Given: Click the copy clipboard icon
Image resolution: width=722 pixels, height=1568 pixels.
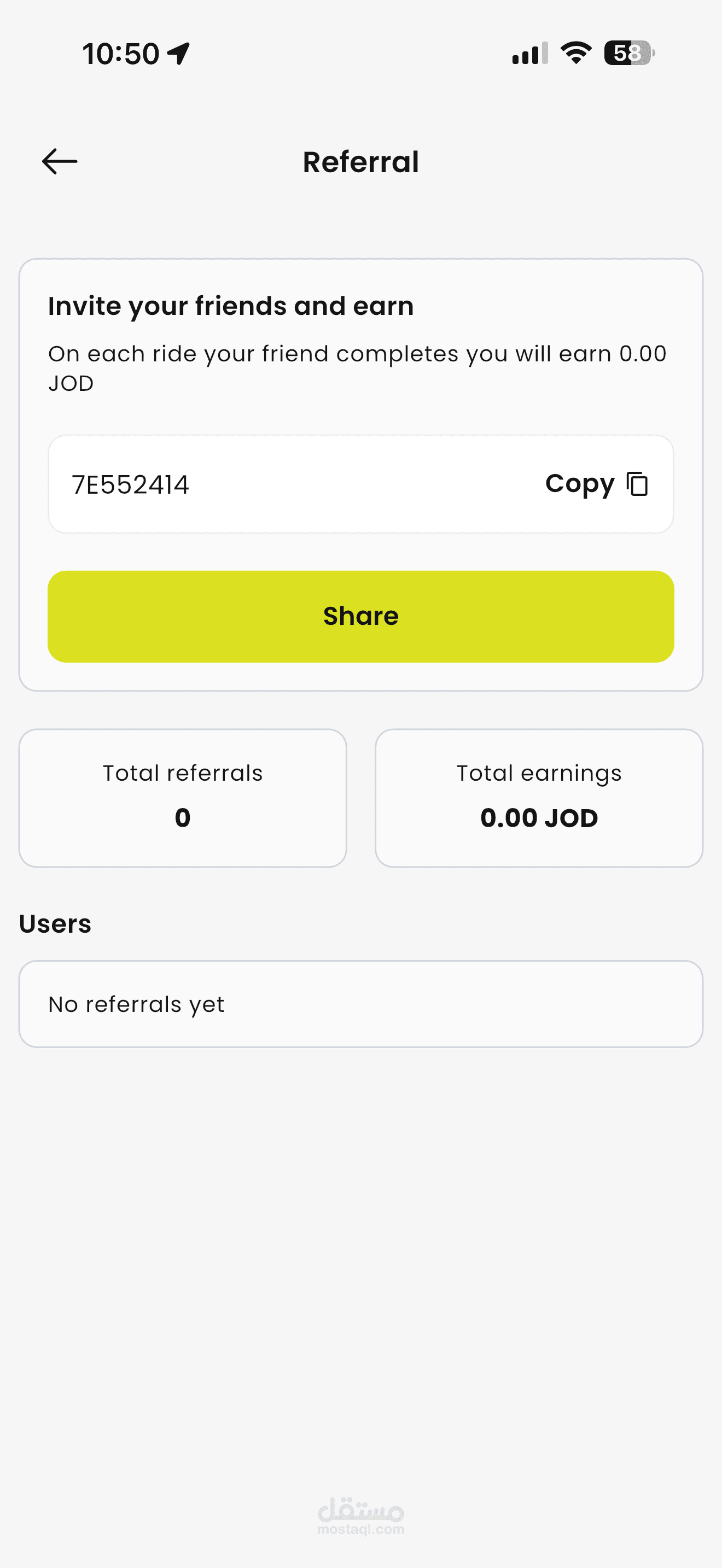Looking at the screenshot, I should (637, 484).
